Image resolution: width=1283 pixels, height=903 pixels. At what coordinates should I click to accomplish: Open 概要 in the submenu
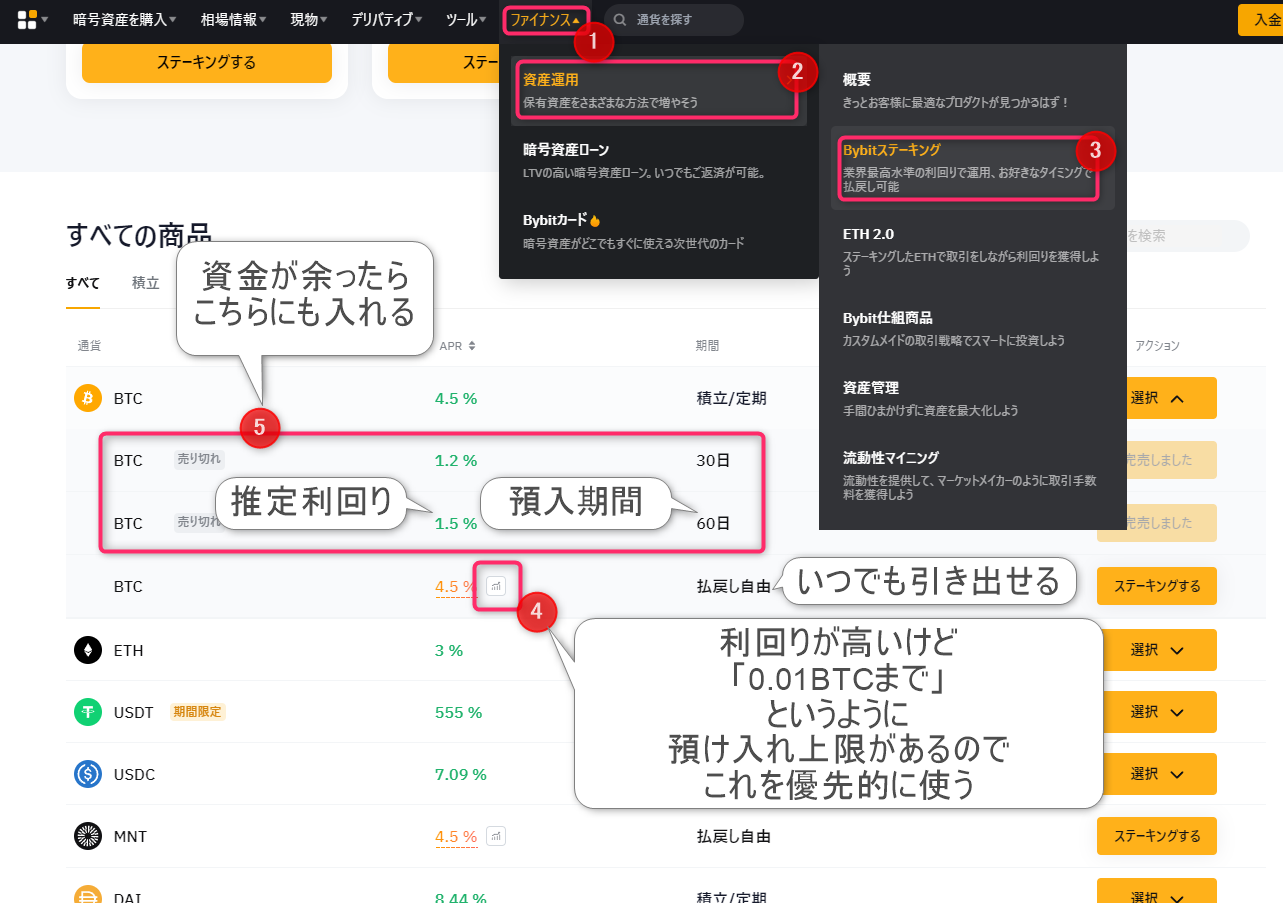coord(973,90)
